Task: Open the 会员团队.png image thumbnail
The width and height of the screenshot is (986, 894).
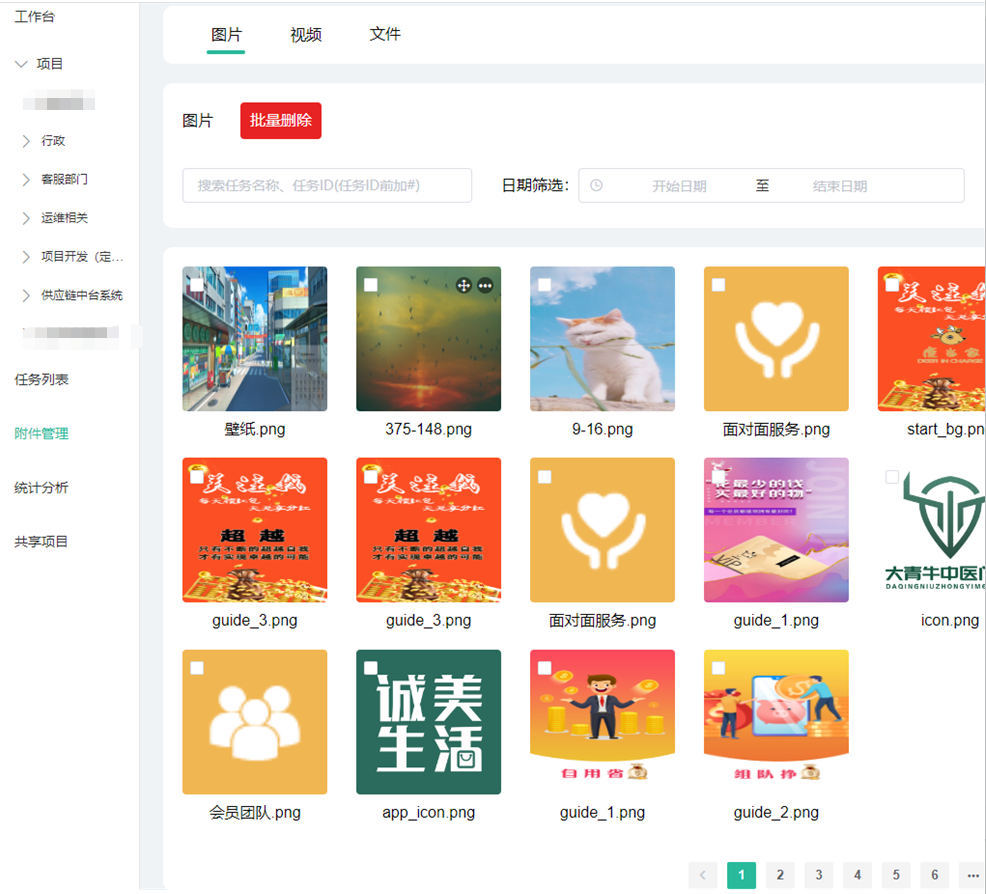Action: click(255, 722)
